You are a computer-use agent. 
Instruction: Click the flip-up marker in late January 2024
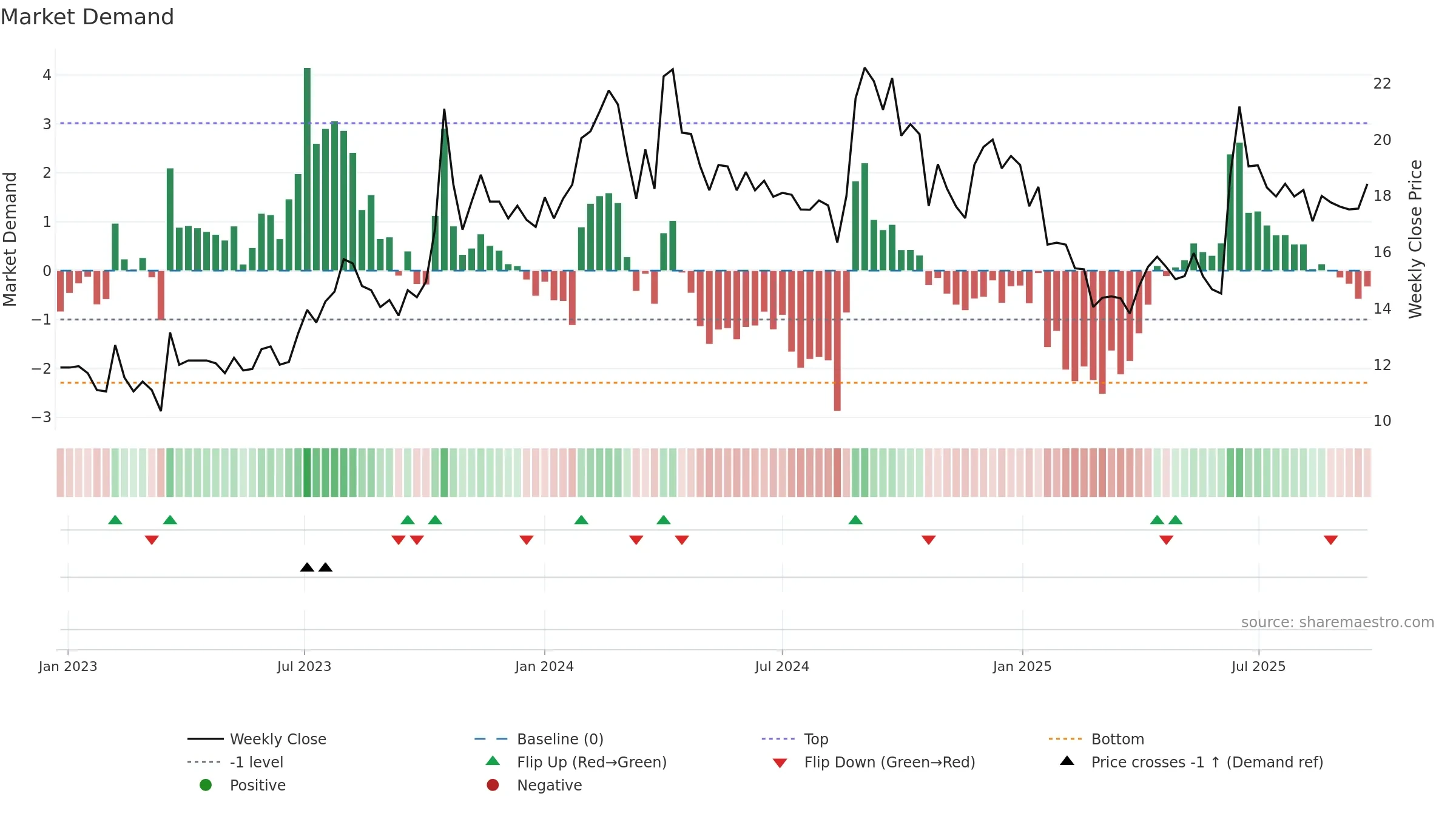point(581,520)
